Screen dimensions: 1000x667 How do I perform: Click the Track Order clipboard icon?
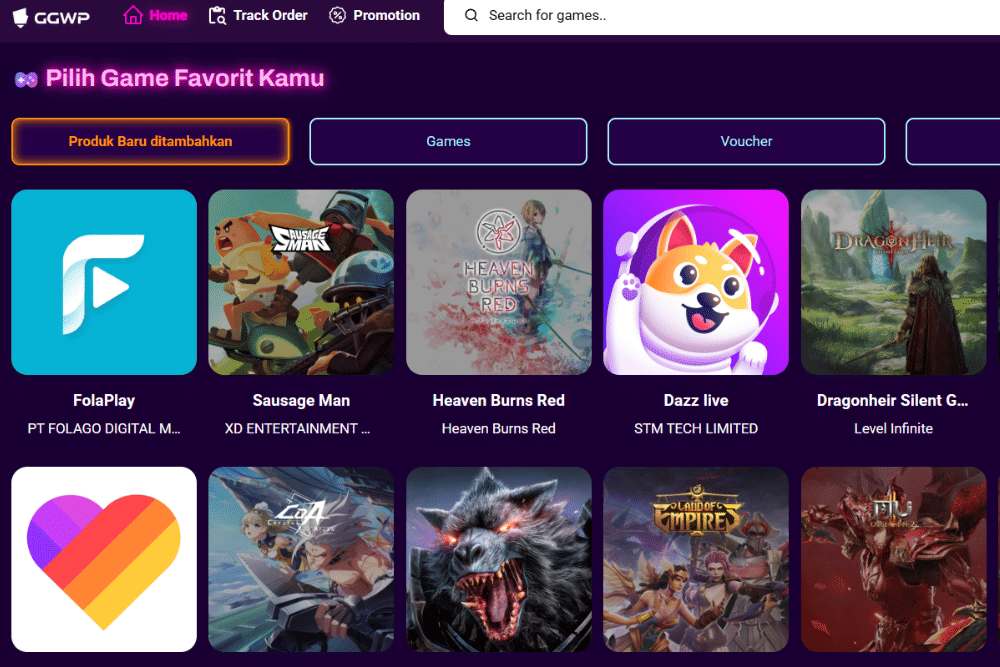tap(217, 15)
